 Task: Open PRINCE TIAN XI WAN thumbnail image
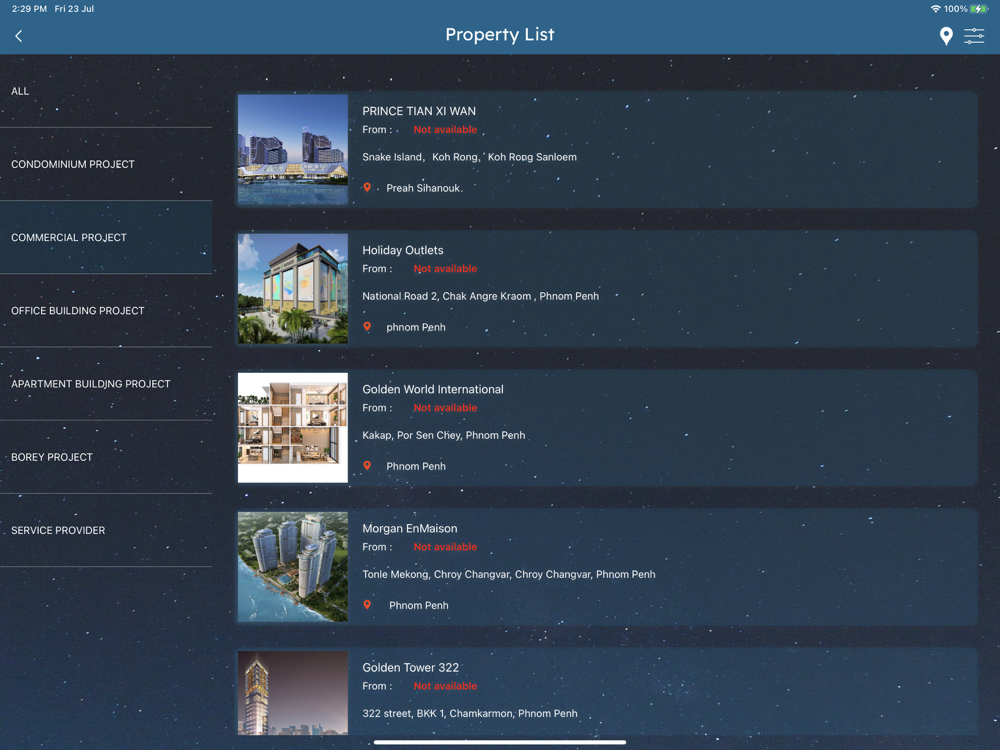tap(293, 149)
